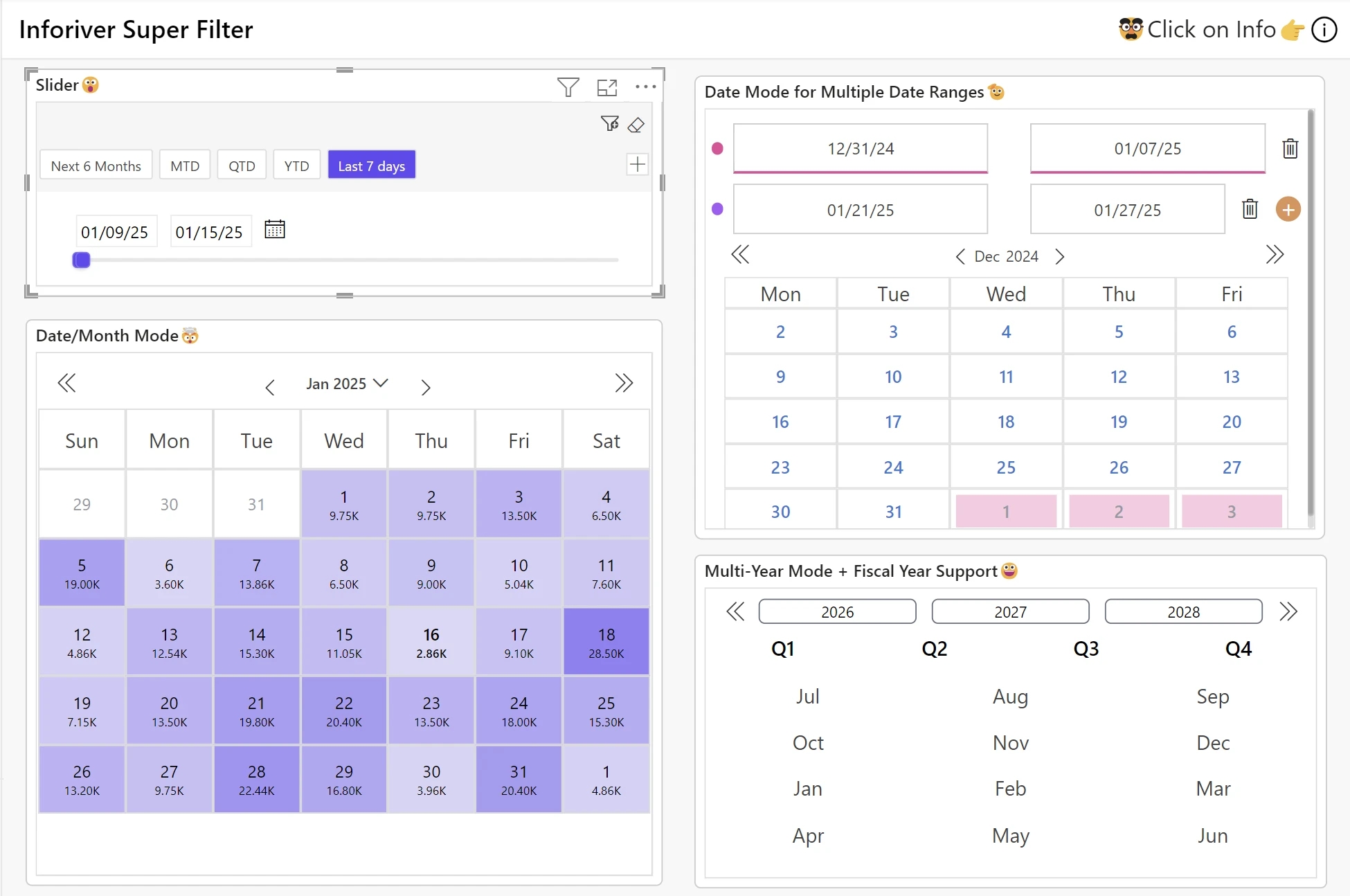
Task: Select MTD preset
Action: tap(185, 165)
